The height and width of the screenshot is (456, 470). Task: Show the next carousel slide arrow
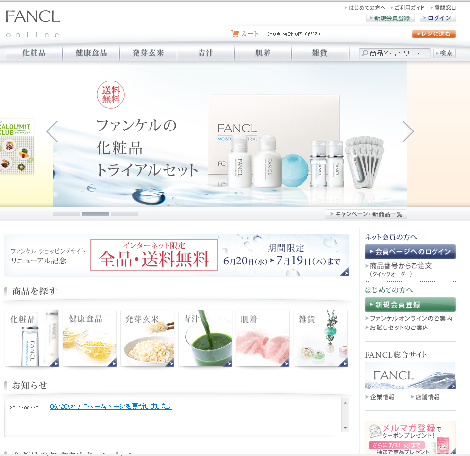(x=408, y=132)
